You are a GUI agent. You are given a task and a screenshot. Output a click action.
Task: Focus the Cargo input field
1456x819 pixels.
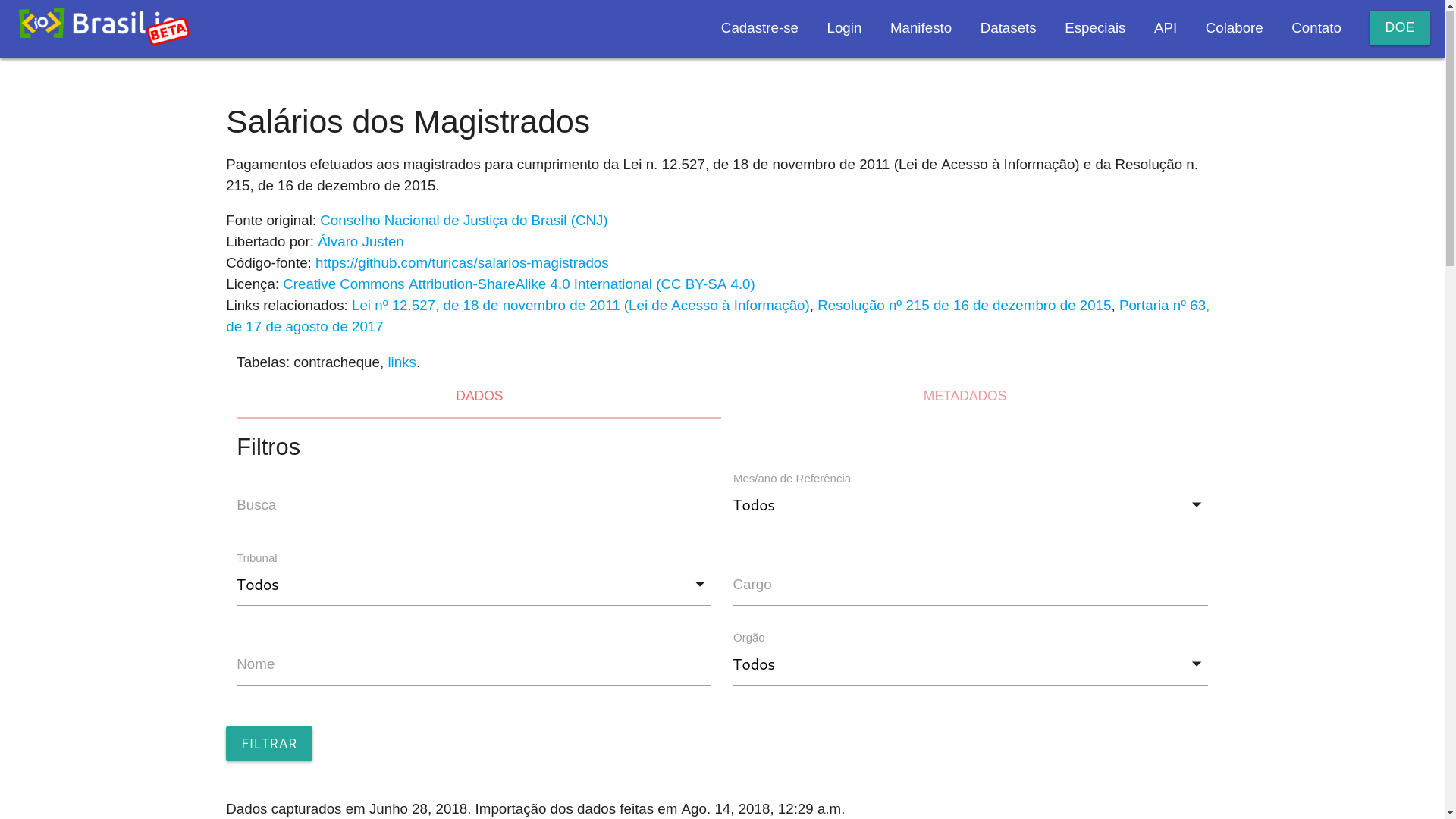click(969, 585)
